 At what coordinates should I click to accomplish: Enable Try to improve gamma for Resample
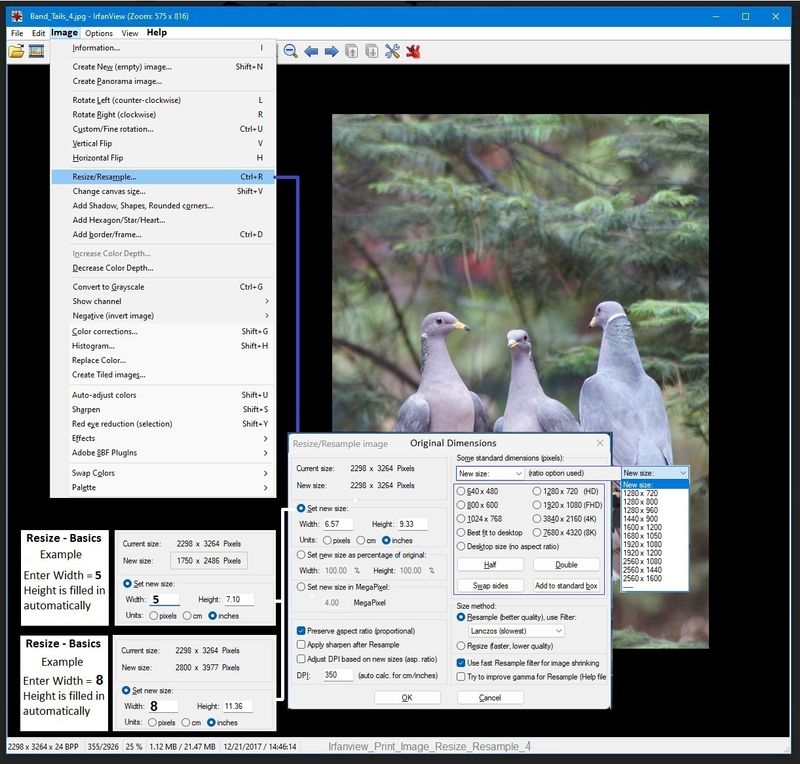tap(461, 677)
